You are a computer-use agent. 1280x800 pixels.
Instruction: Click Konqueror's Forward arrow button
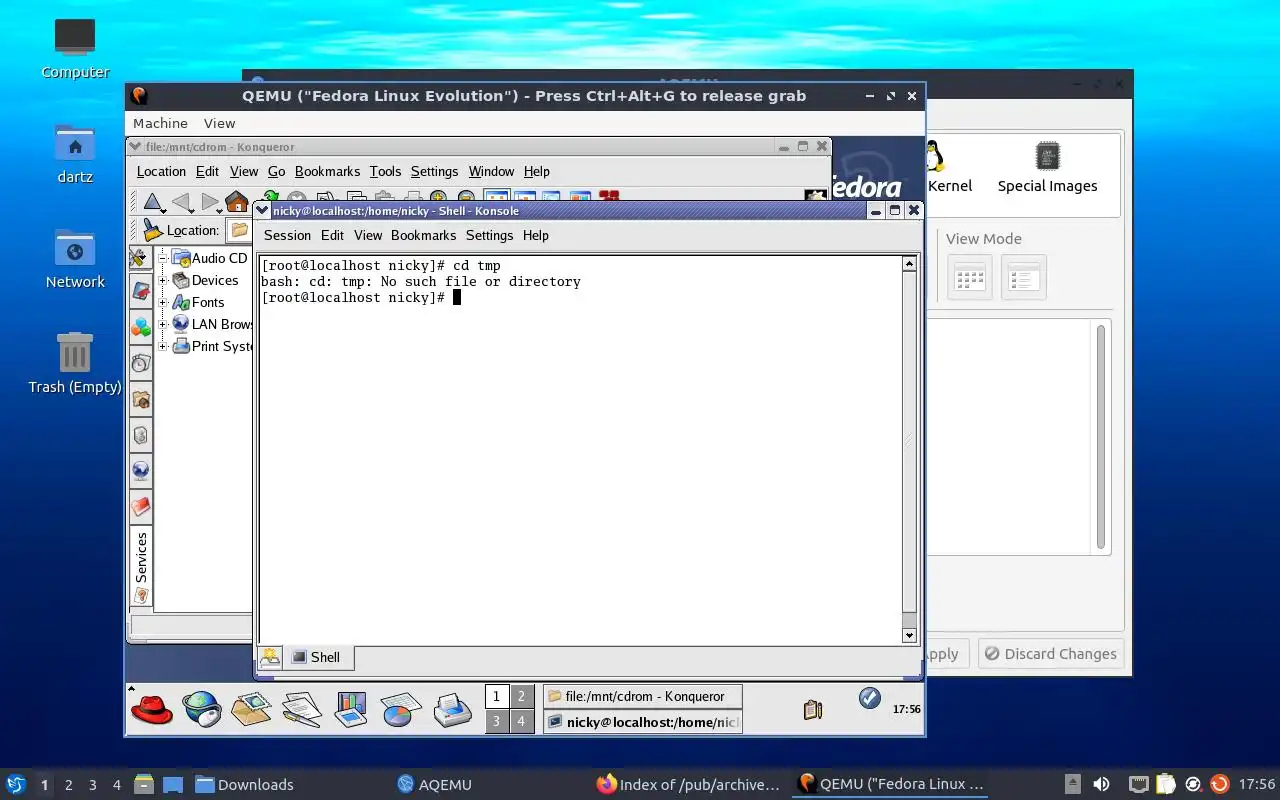[x=209, y=202]
